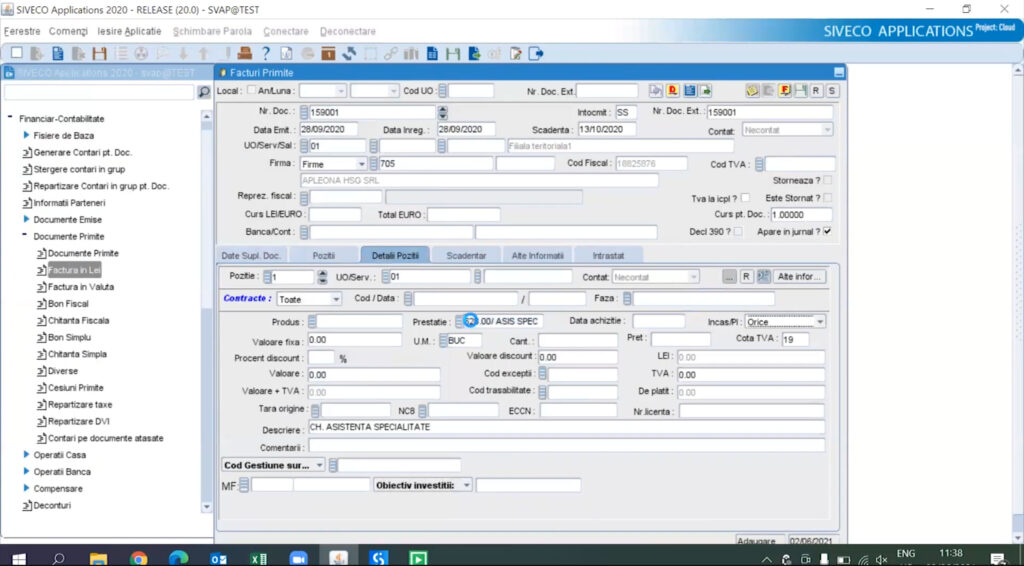Screen dimensions: 1024x566
Task: Toggle the Tva la icpl checkbox
Action: pyautogui.click(x=745, y=198)
